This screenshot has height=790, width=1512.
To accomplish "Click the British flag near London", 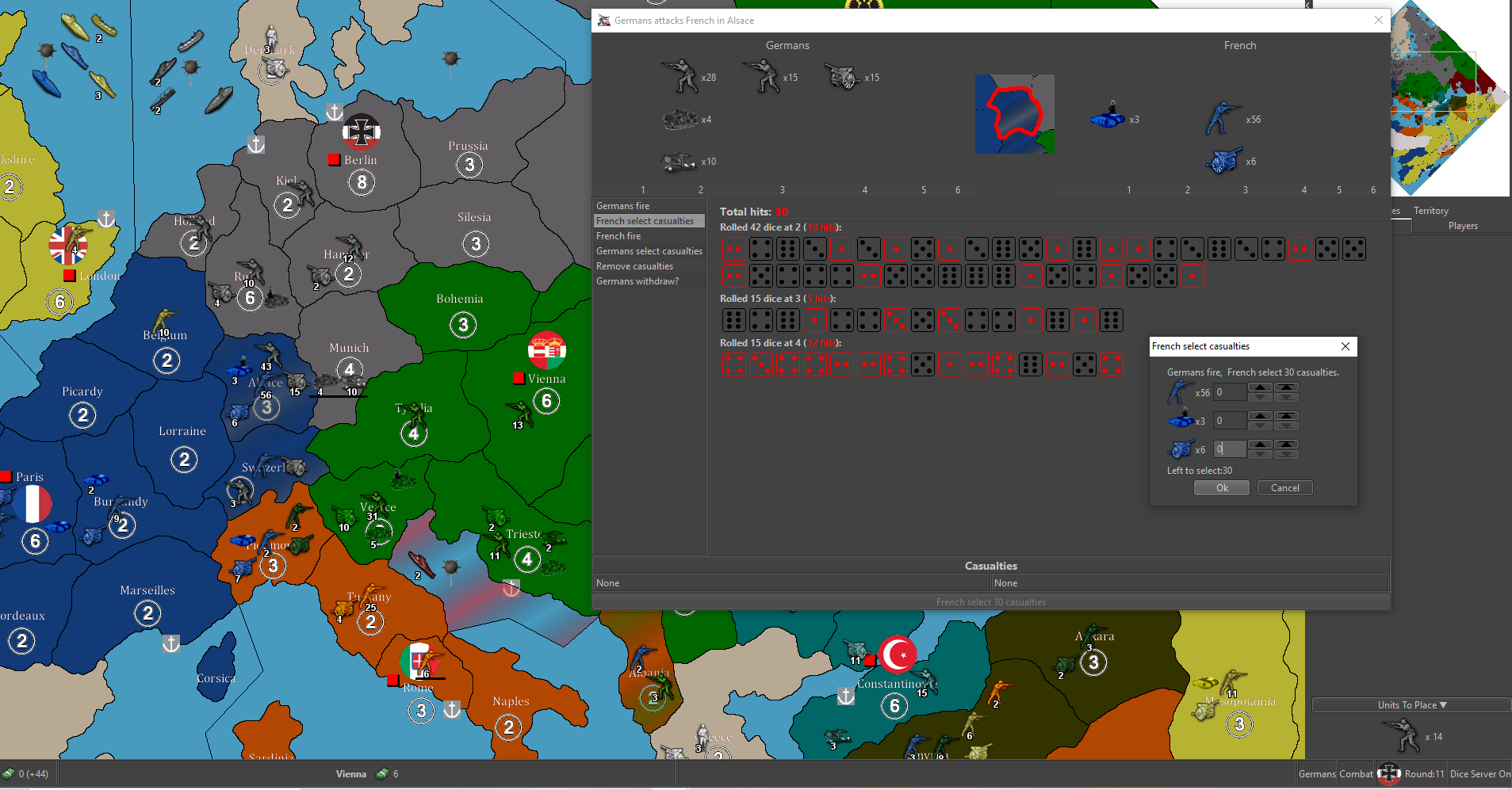I will click(68, 246).
